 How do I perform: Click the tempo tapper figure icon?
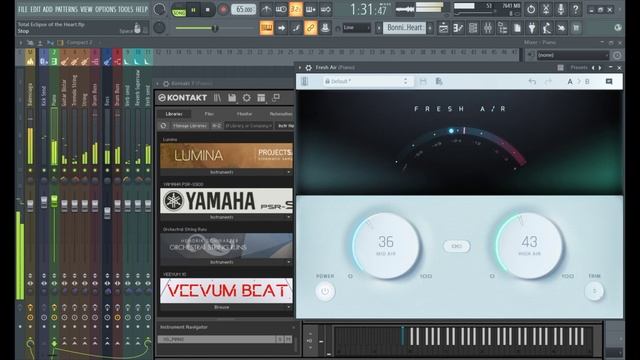547,28
